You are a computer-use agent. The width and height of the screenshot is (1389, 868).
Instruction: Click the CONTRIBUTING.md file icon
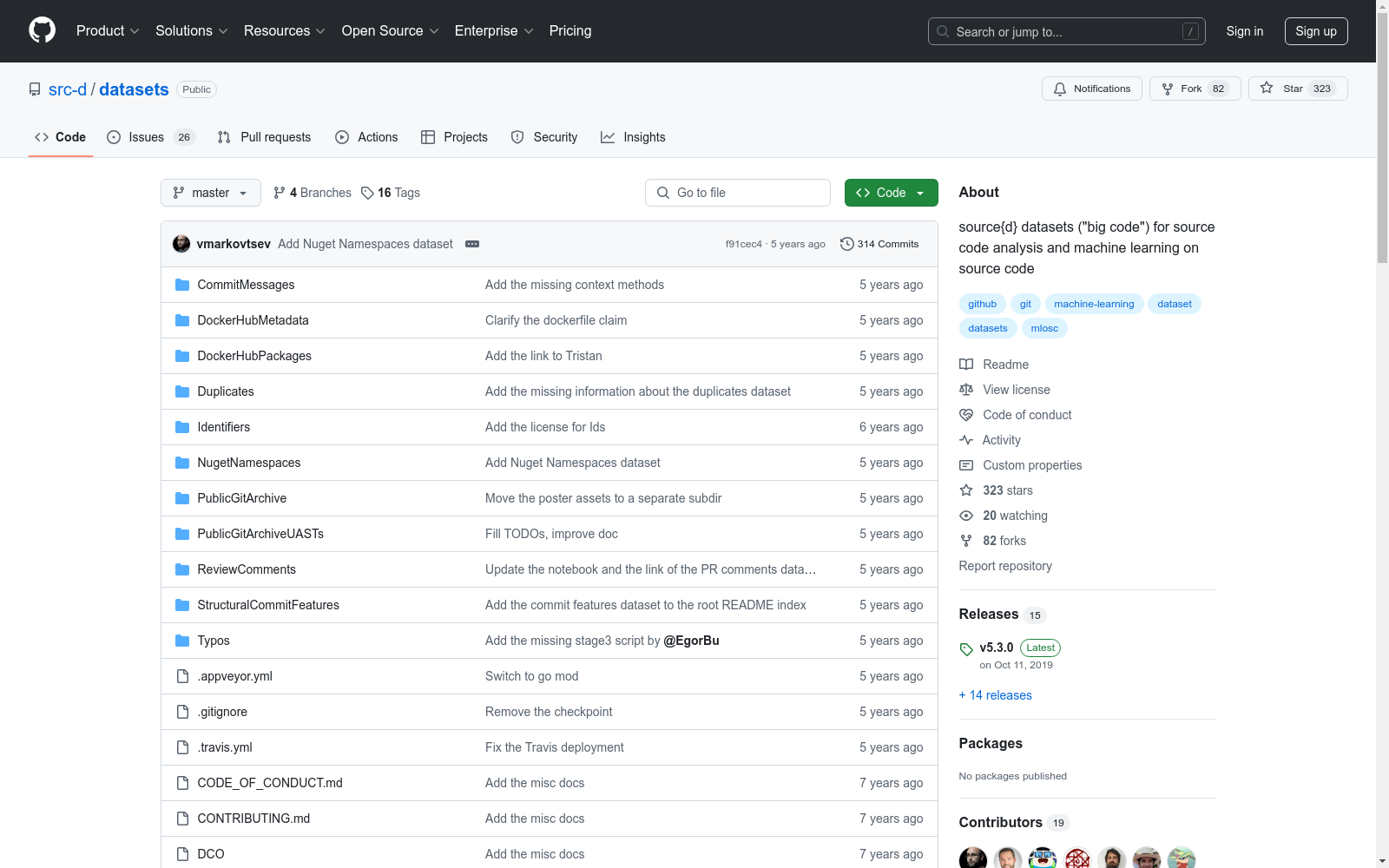coord(182,819)
